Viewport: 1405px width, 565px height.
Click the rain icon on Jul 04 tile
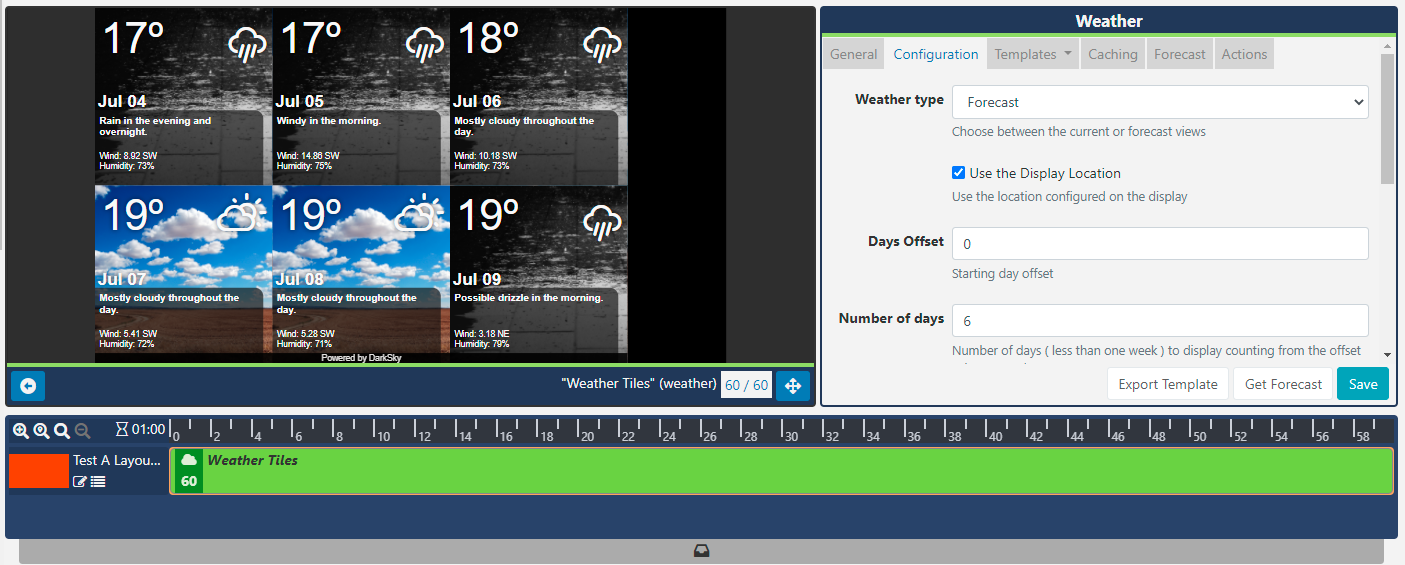click(247, 43)
